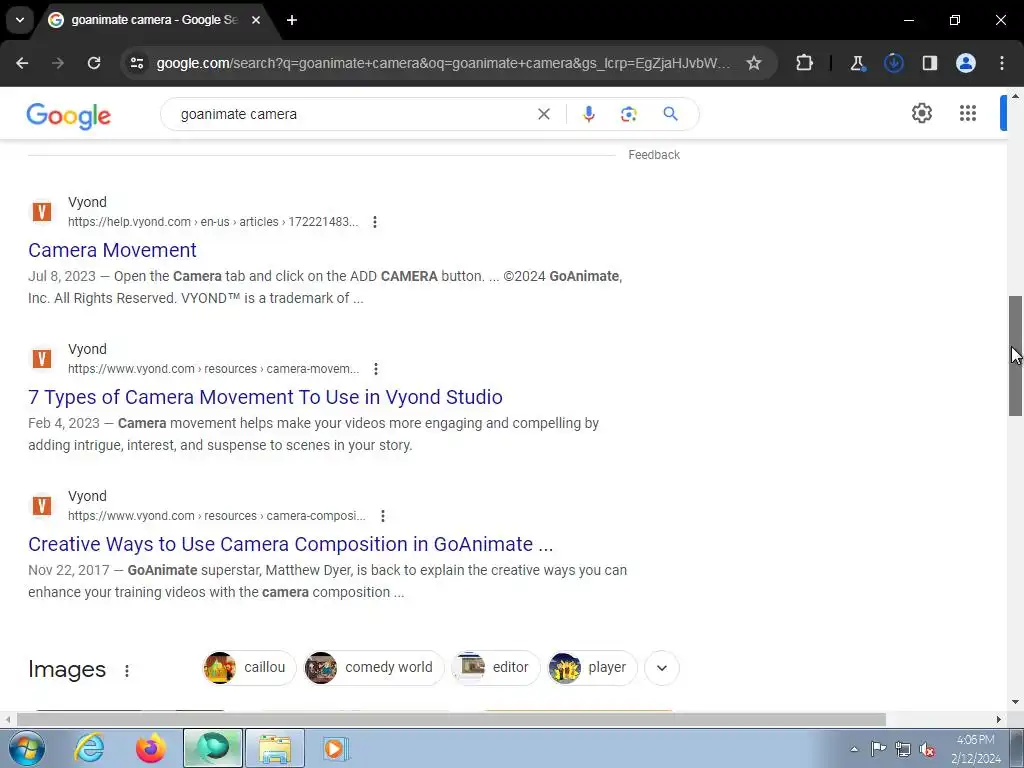Click the horizontal scrollbar right arrow
This screenshot has width=1024, height=768.
tap(999, 719)
